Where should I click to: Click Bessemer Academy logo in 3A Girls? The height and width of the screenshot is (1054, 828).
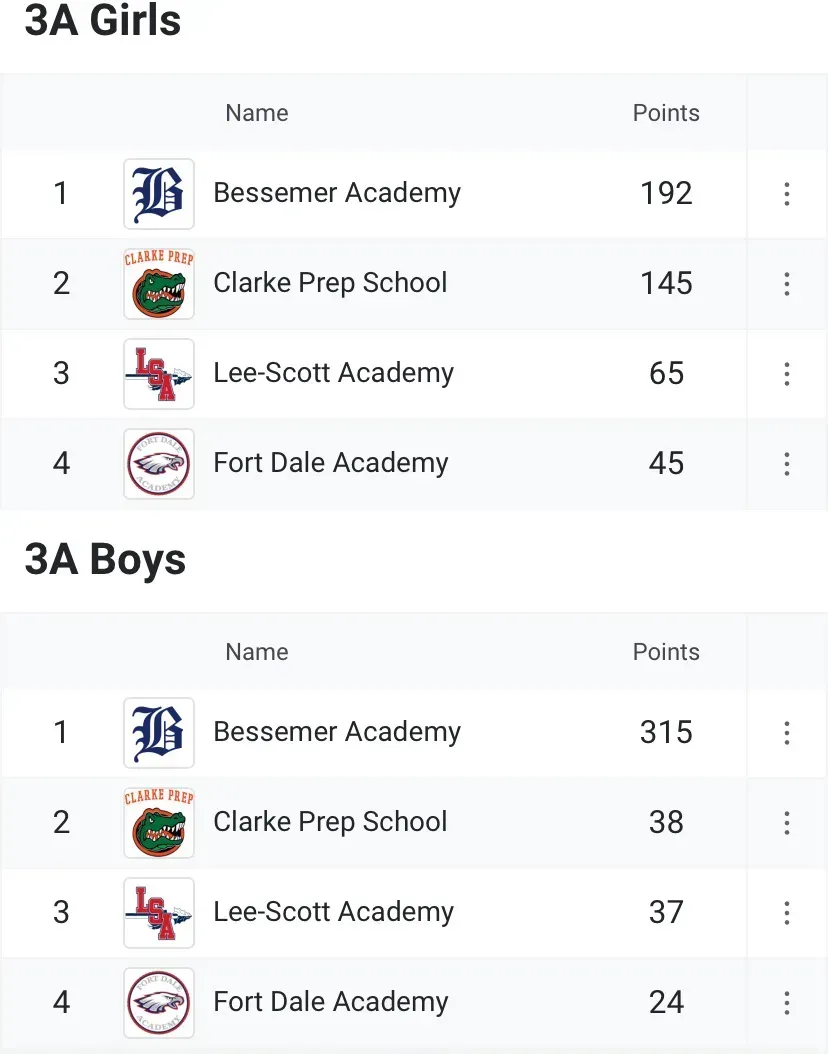pyautogui.click(x=159, y=194)
